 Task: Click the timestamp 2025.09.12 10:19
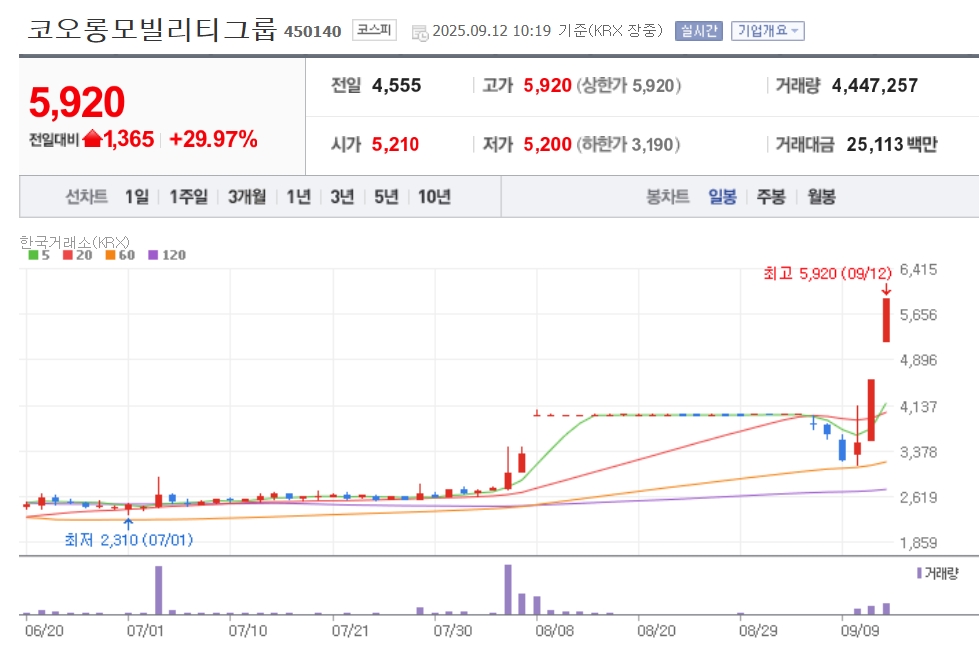[x=492, y=31]
